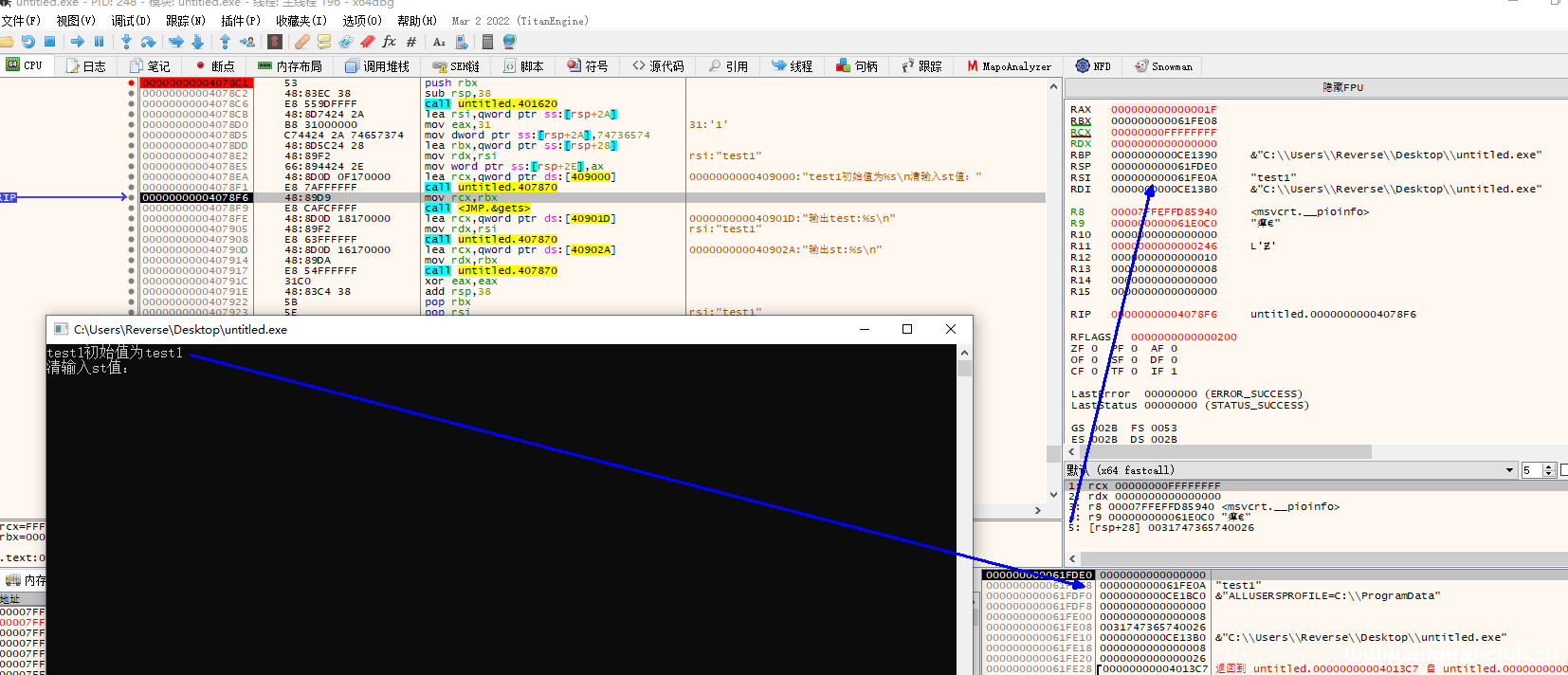Tick the checkbox right of argument count
This screenshot has width=1568, height=675.
point(1563,470)
